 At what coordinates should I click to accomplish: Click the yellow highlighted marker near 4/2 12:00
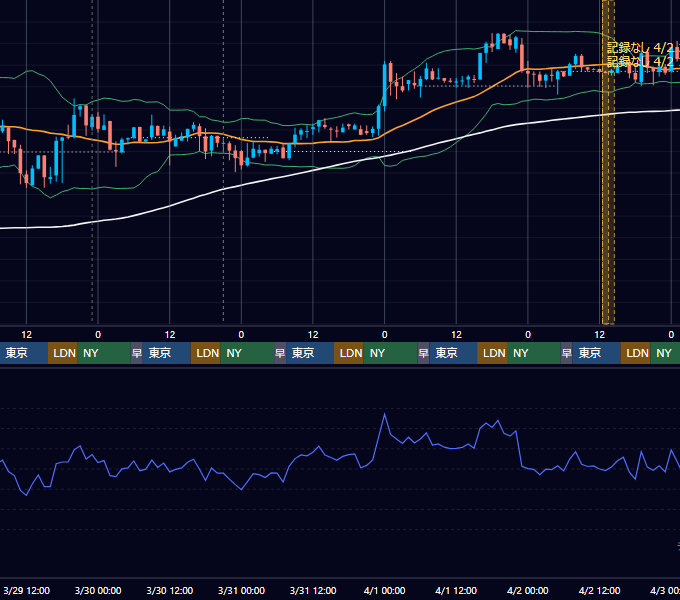click(608, 162)
